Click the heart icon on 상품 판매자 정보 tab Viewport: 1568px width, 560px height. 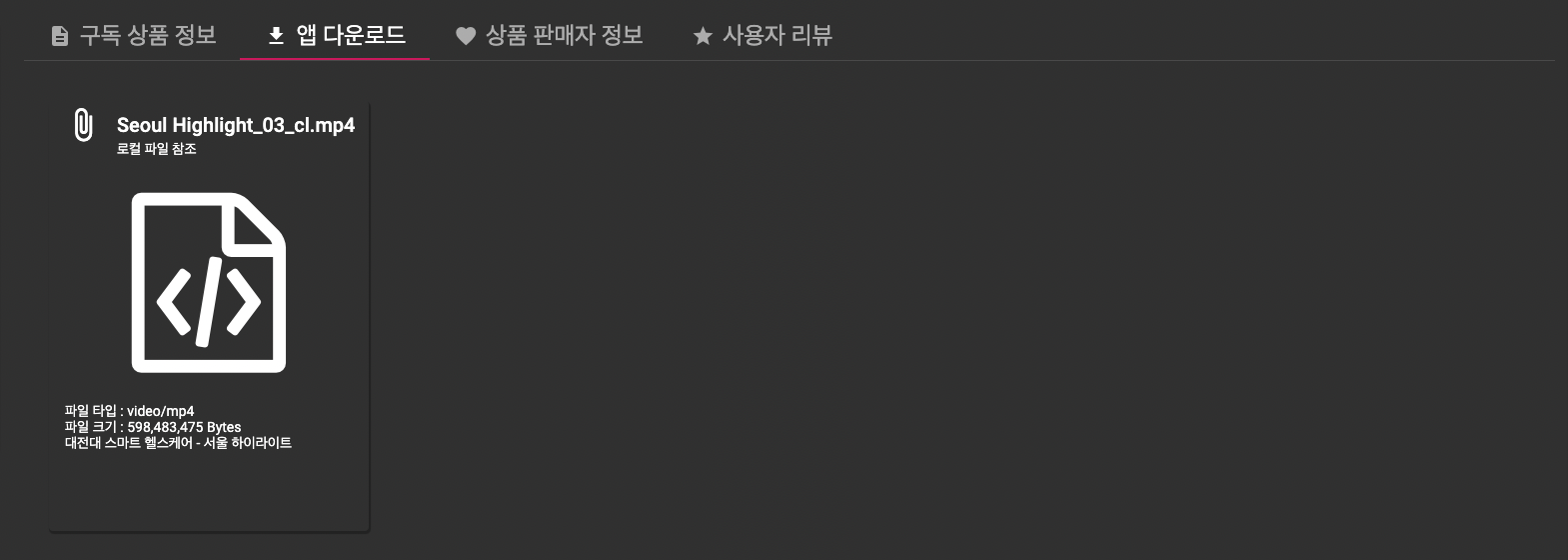coord(465,36)
